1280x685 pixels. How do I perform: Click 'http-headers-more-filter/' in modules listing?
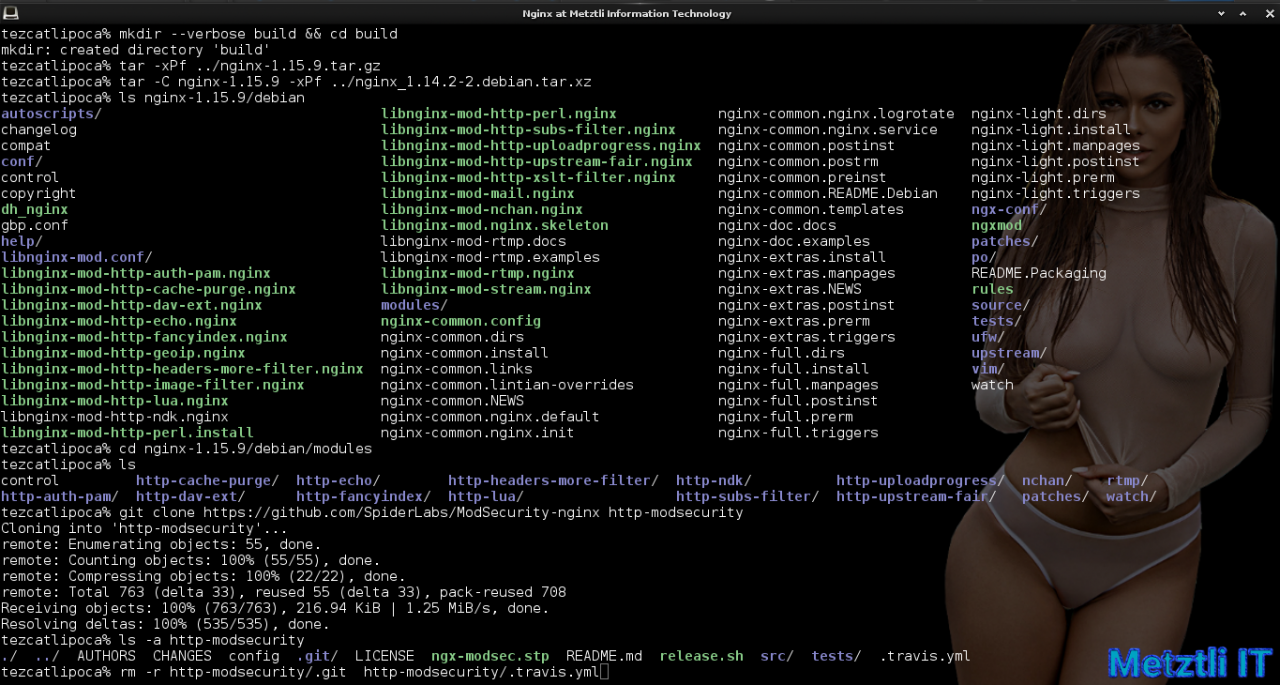pyautogui.click(x=553, y=481)
